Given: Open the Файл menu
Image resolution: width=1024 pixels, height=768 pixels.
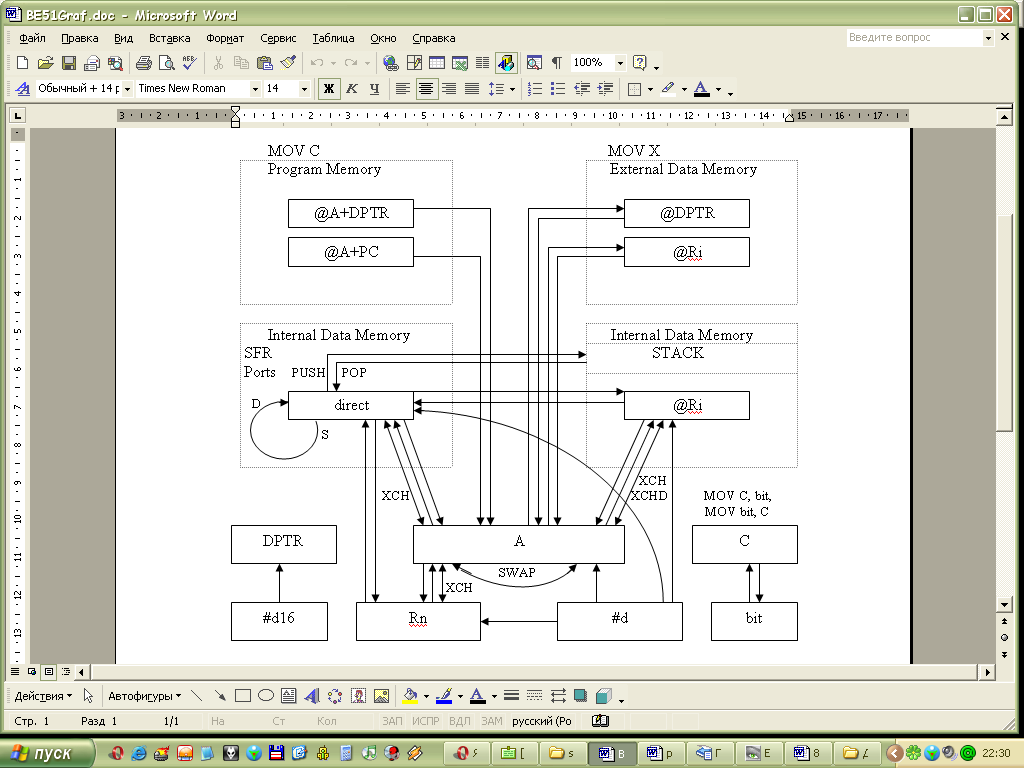Looking at the screenshot, I should (32, 38).
